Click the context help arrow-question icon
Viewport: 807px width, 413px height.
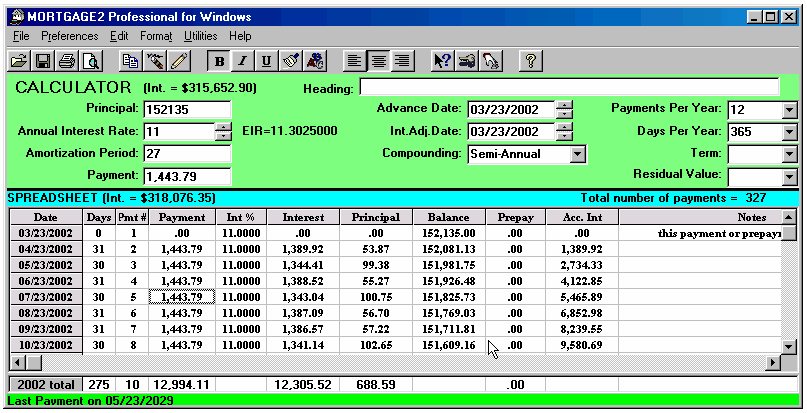point(442,61)
